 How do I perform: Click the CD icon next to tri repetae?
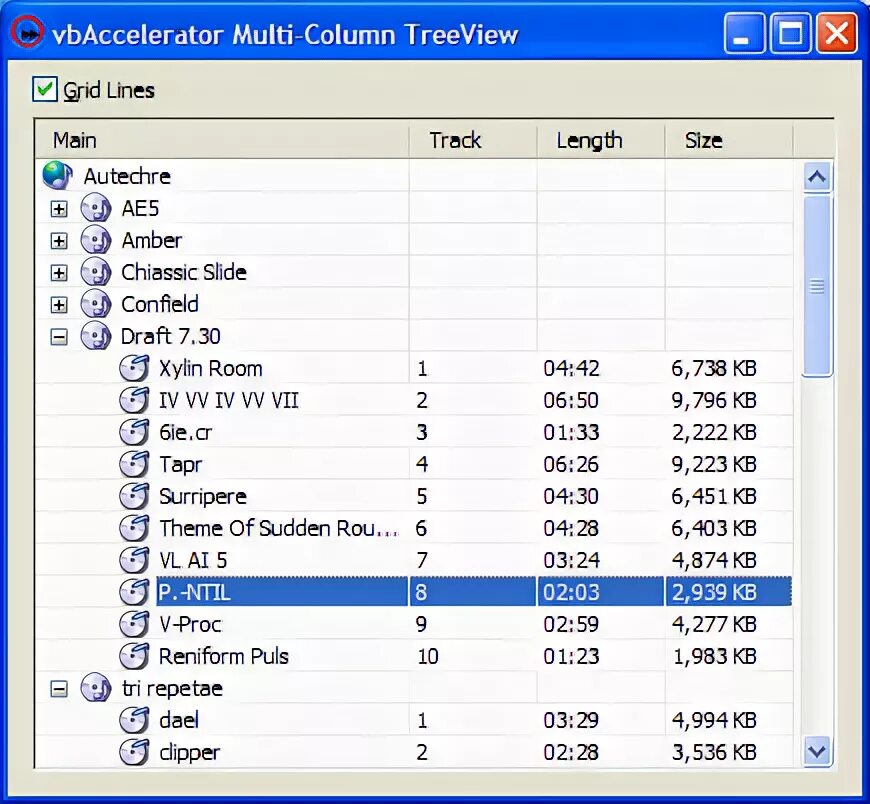pos(96,688)
